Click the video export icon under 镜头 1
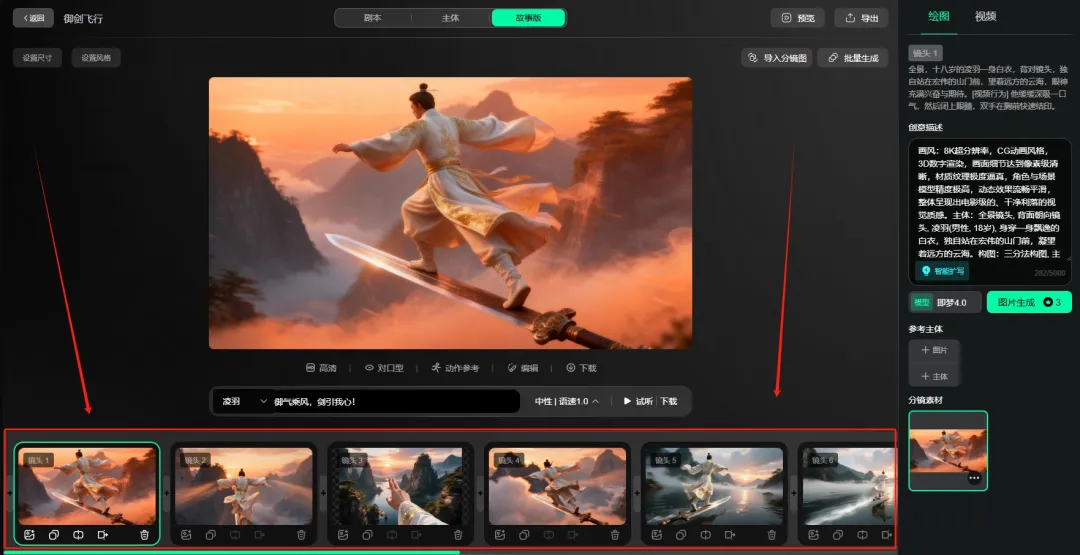 pos(103,535)
